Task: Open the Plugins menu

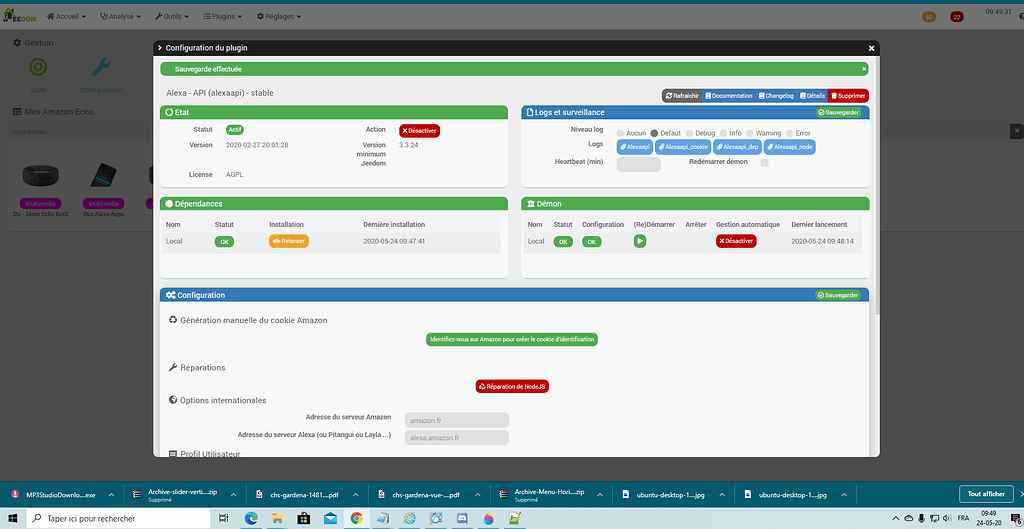Action: 222,16
